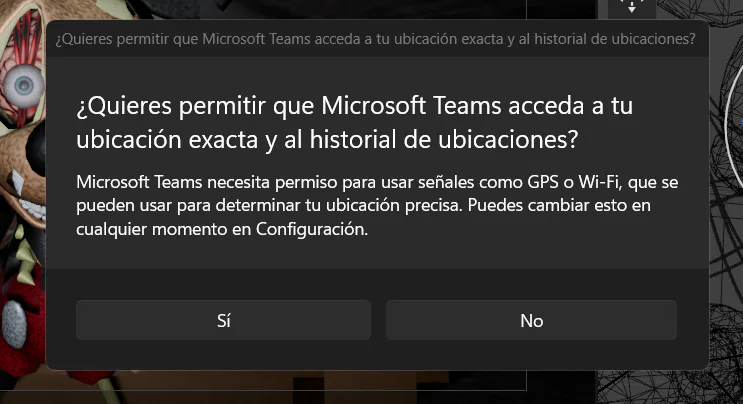Image resolution: width=743 pixels, height=404 pixels.
Task: Click the word Configuración in the description
Action: (311, 229)
